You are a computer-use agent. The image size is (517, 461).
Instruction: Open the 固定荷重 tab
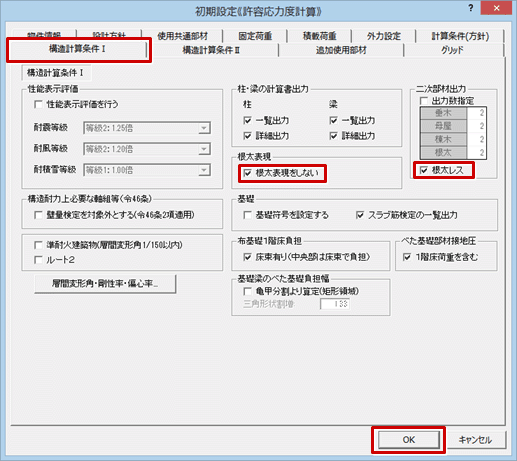[x=255, y=36]
